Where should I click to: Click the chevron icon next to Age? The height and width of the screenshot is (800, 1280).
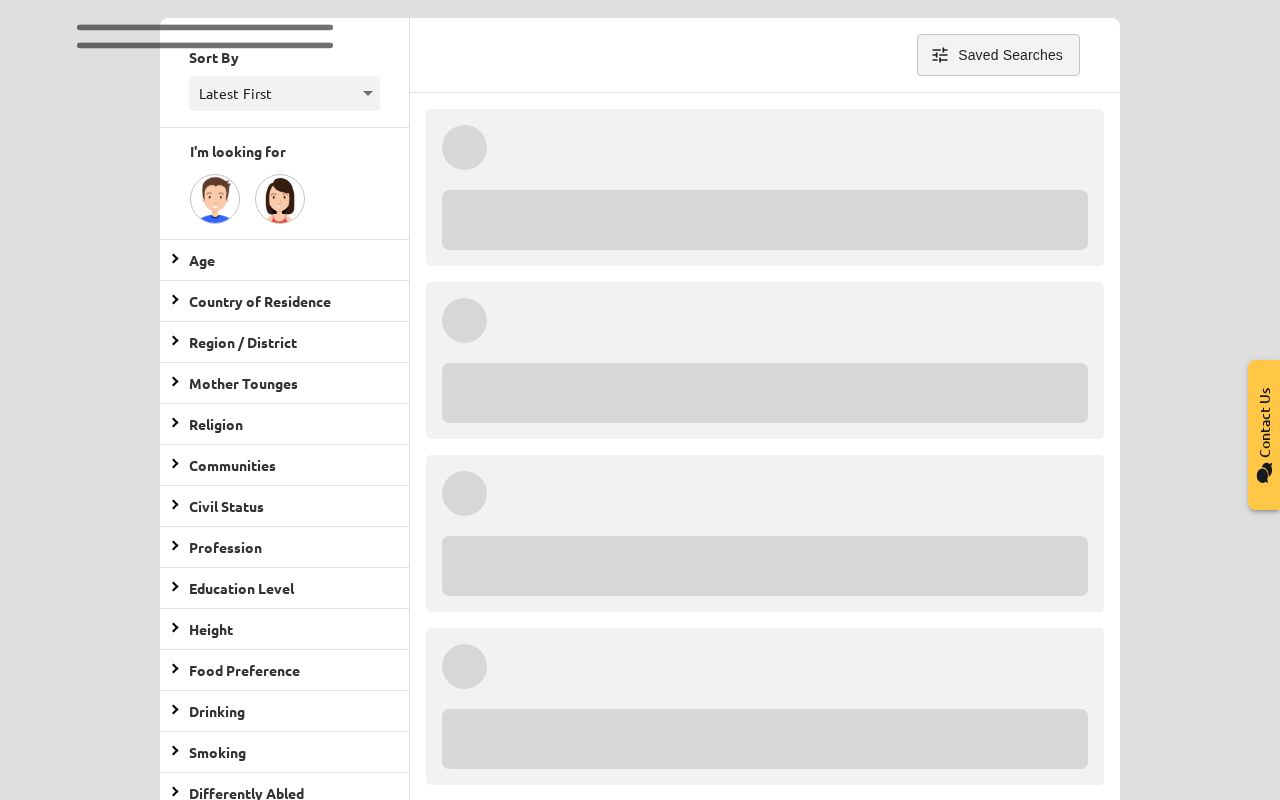click(x=175, y=259)
